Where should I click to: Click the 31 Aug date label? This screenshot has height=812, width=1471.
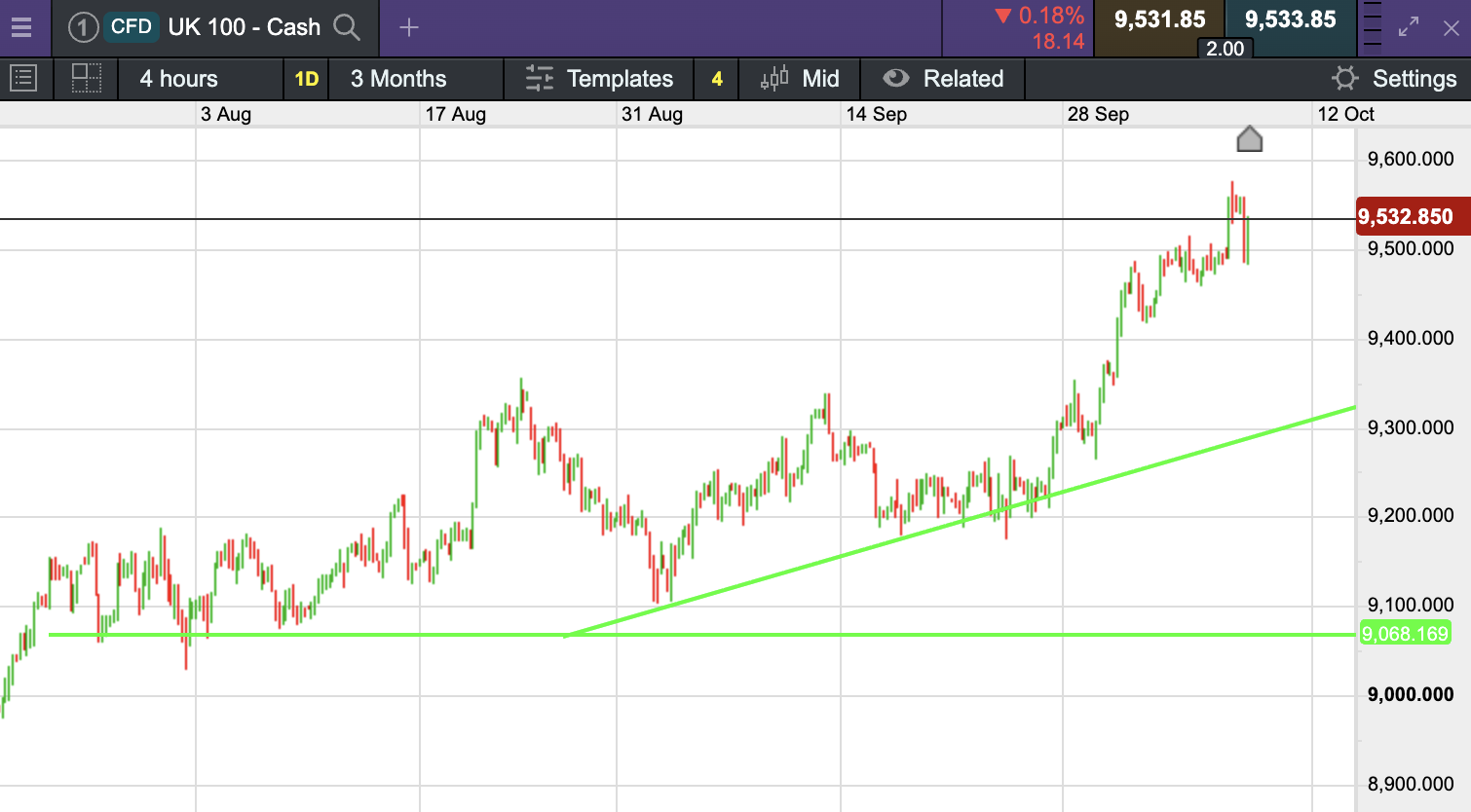coord(653,114)
